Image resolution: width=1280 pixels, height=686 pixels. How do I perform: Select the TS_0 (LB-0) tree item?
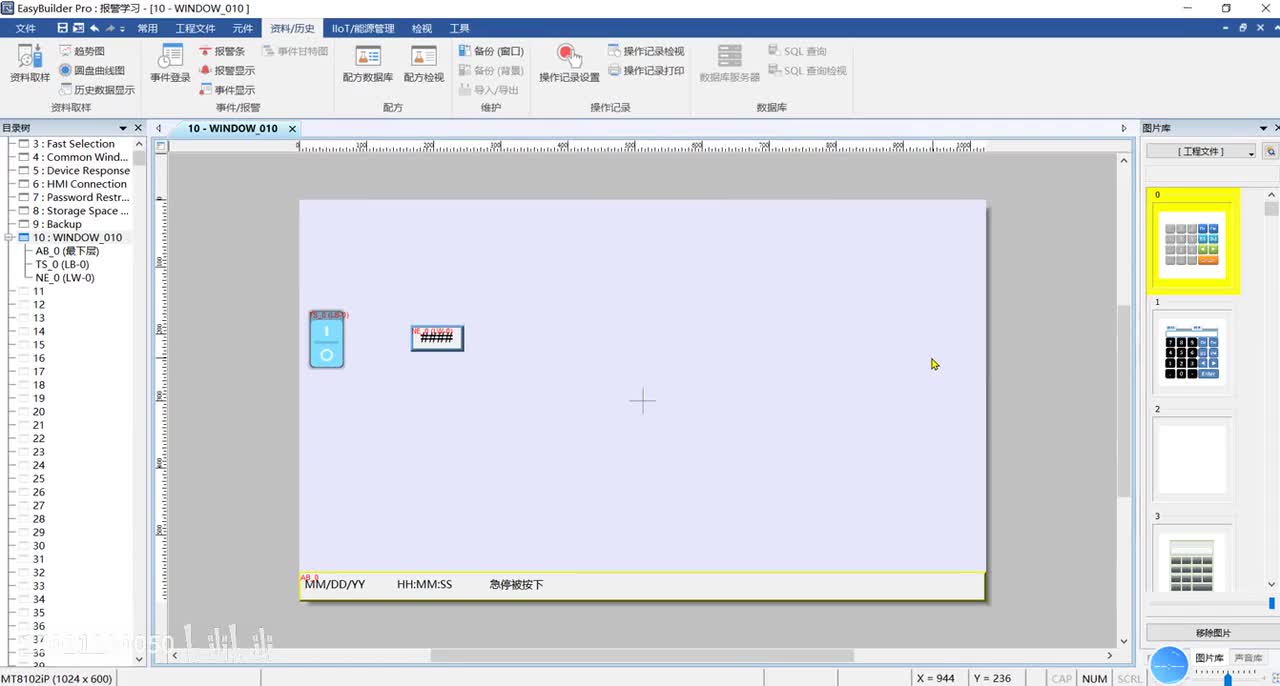tap(62, 265)
